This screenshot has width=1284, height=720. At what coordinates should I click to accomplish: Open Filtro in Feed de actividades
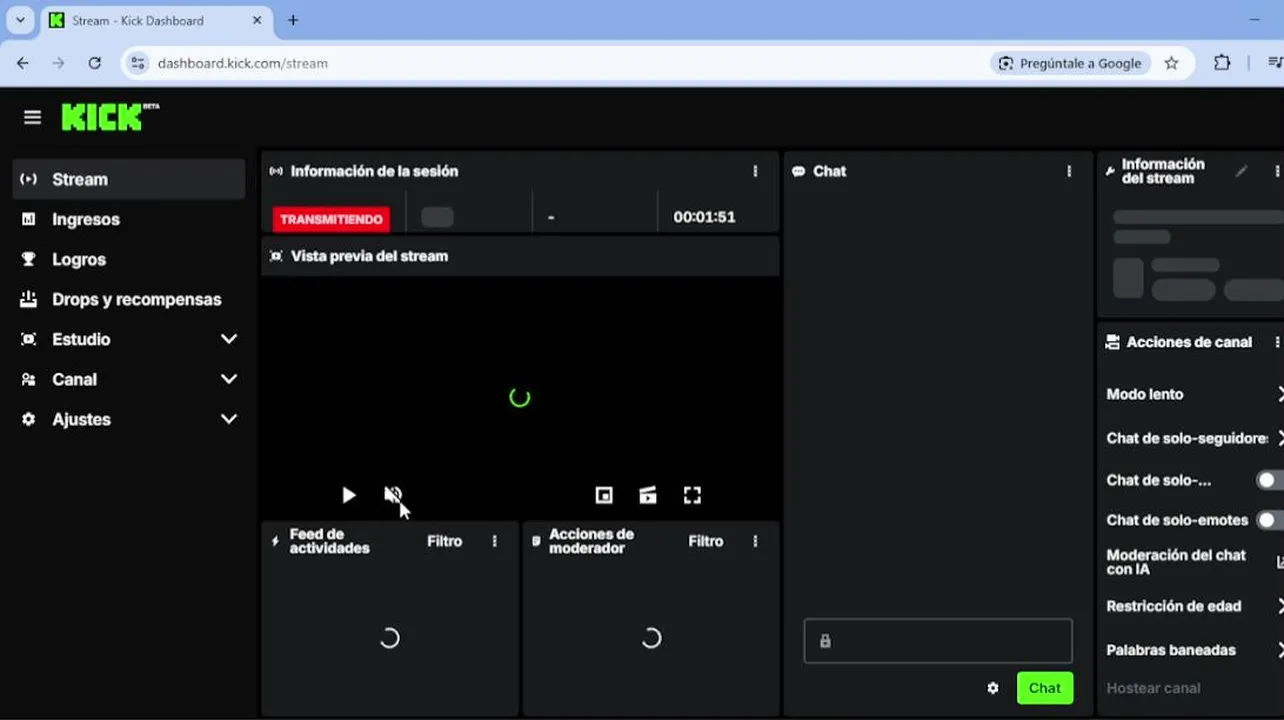click(x=444, y=541)
